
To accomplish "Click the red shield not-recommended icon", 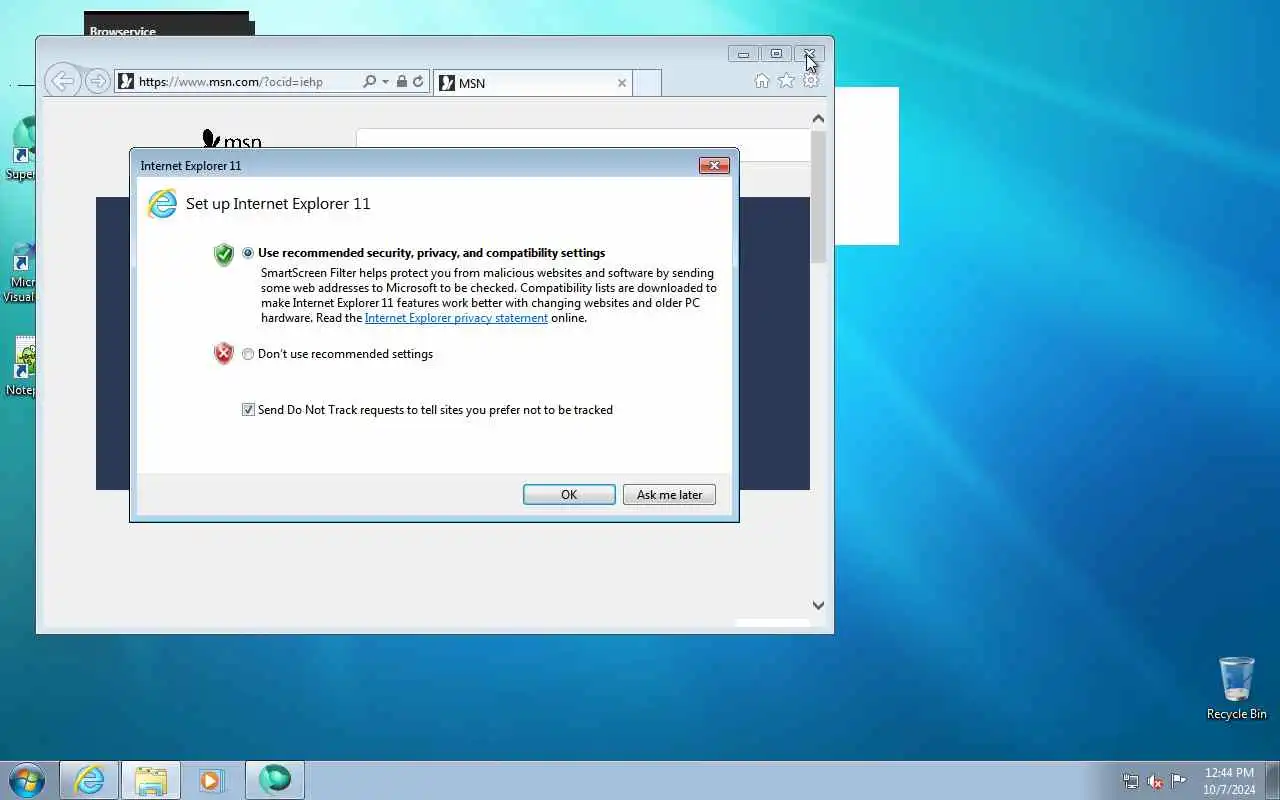I will tap(224, 354).
